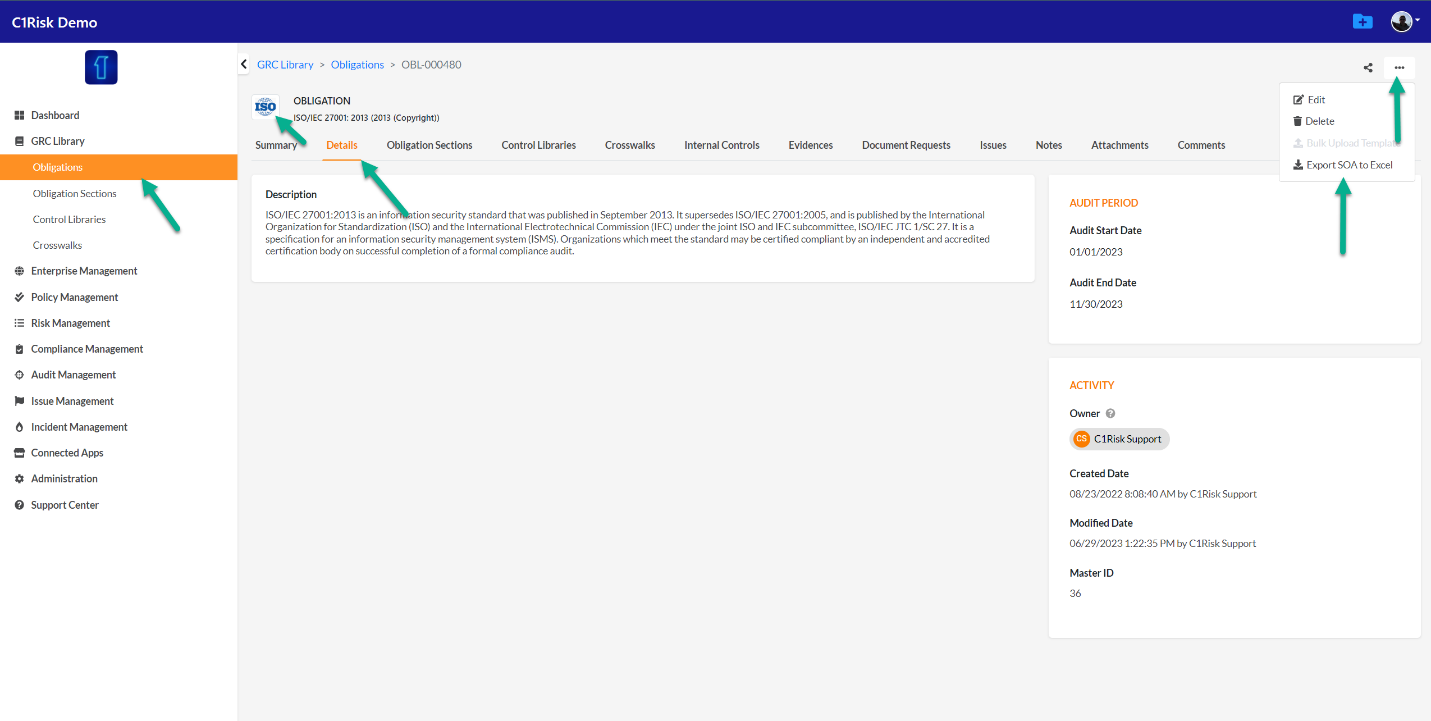
Task: Click the Policy Management checkmark icon
Action: 19,297
